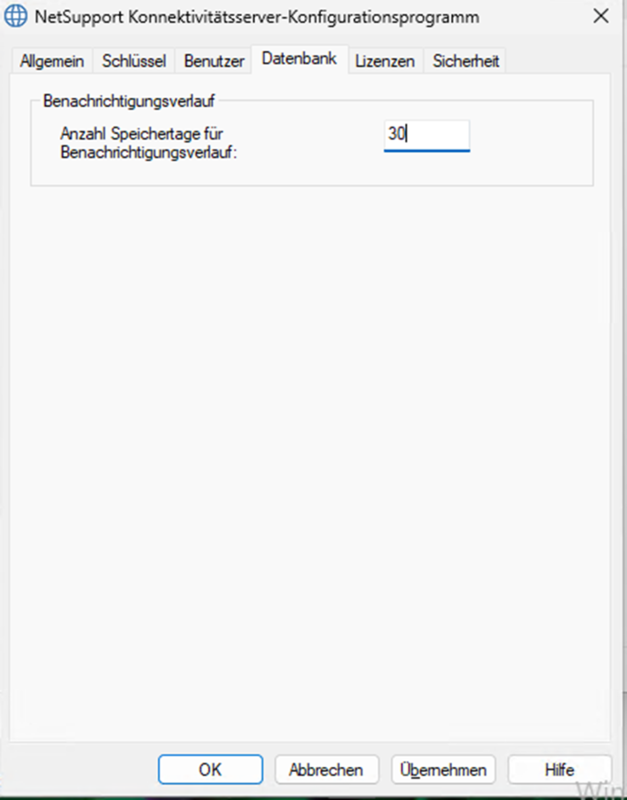Click the blue underline beneath the Speichertage field
The width and height of the screenshot is (627, 800).
427,151
